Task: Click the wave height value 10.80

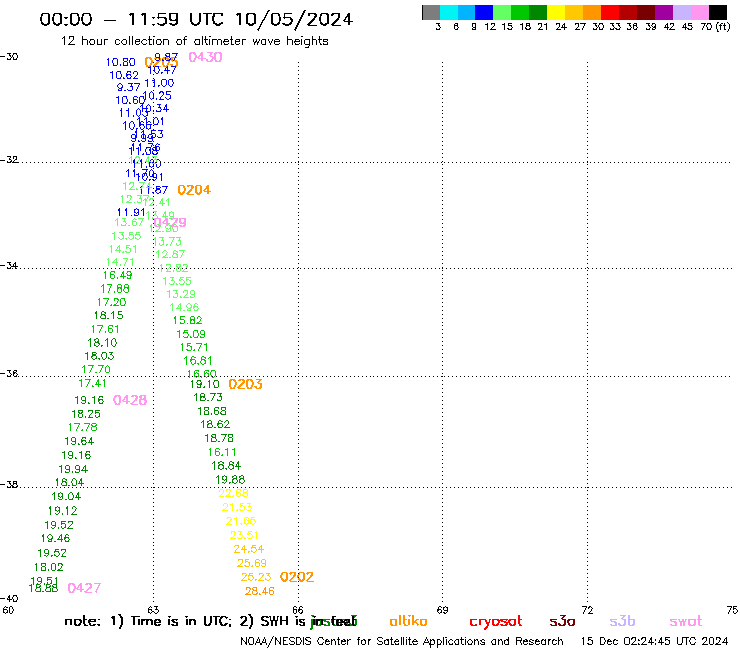Action: (x=120, y=62)
